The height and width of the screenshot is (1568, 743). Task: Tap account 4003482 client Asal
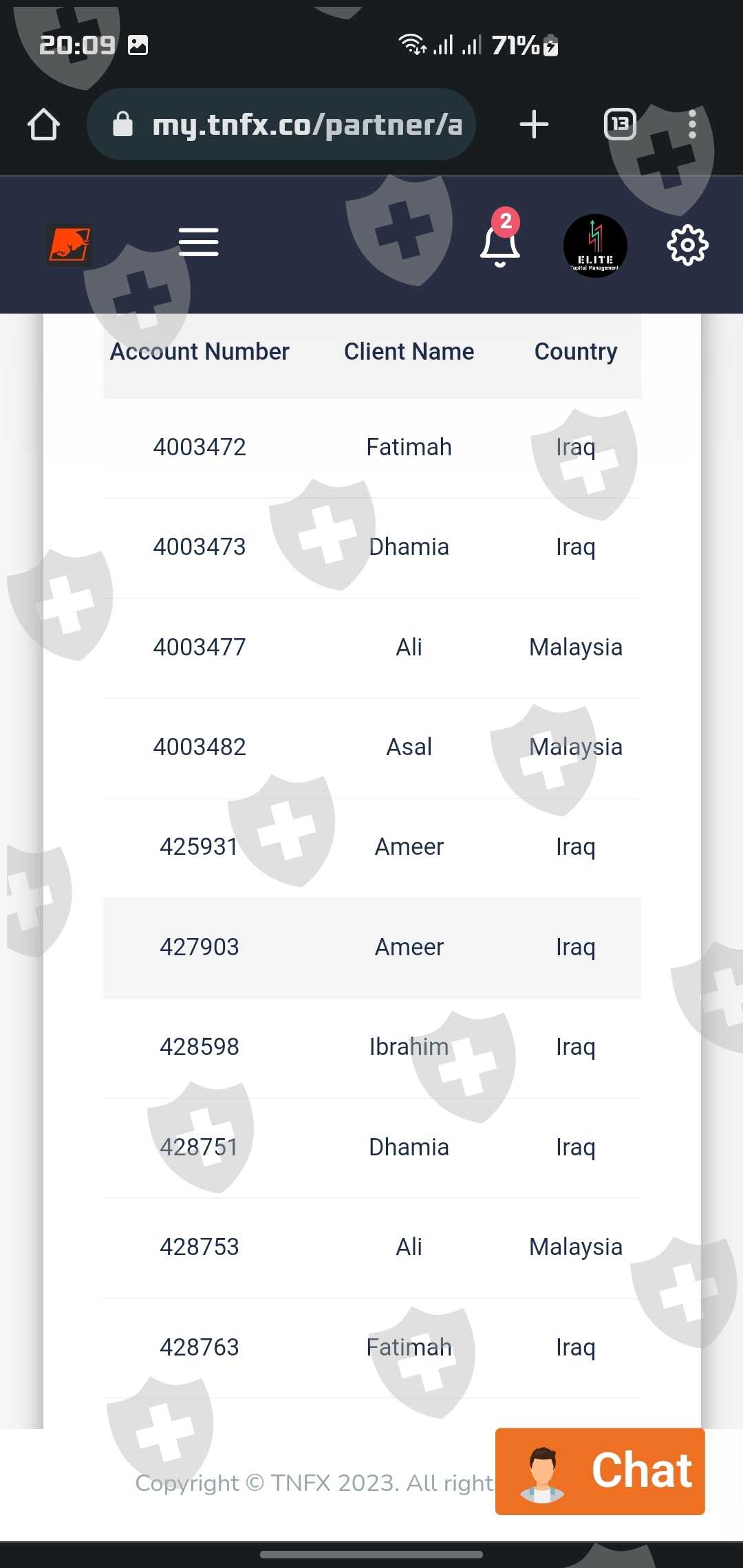(409, 747)
